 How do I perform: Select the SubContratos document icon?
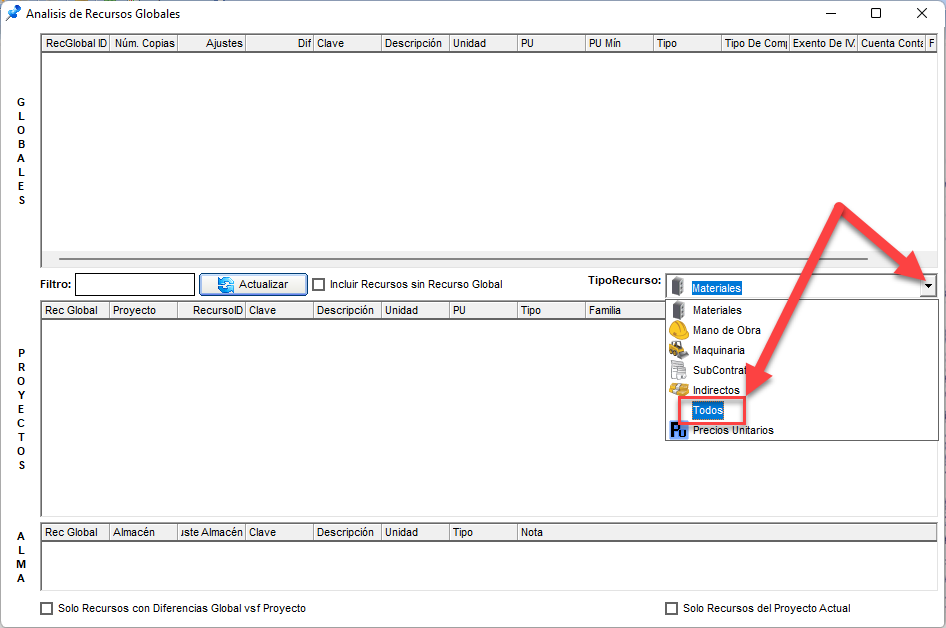(x=678, y=370)
